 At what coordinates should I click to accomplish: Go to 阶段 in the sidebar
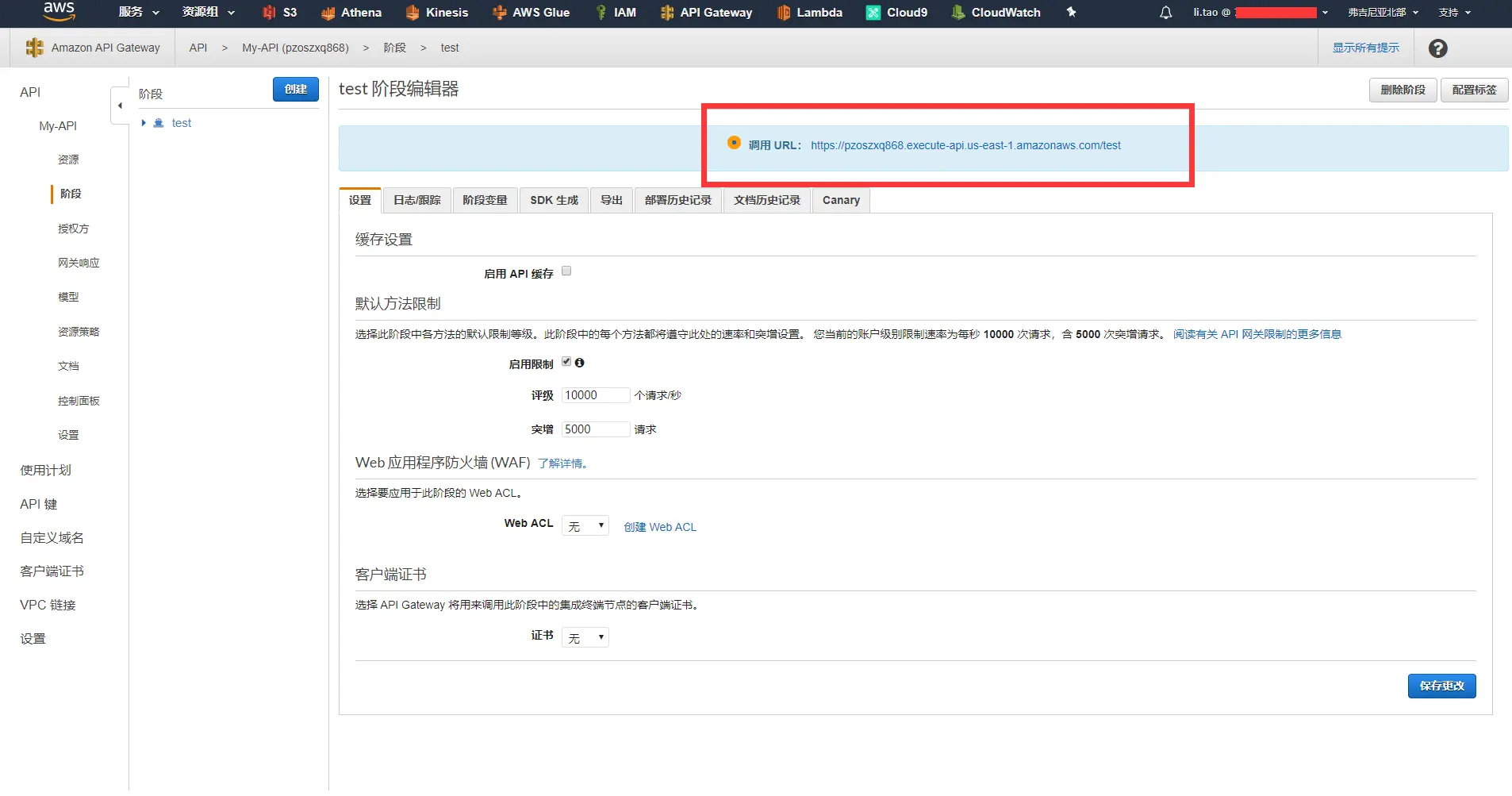pos(71,194)
